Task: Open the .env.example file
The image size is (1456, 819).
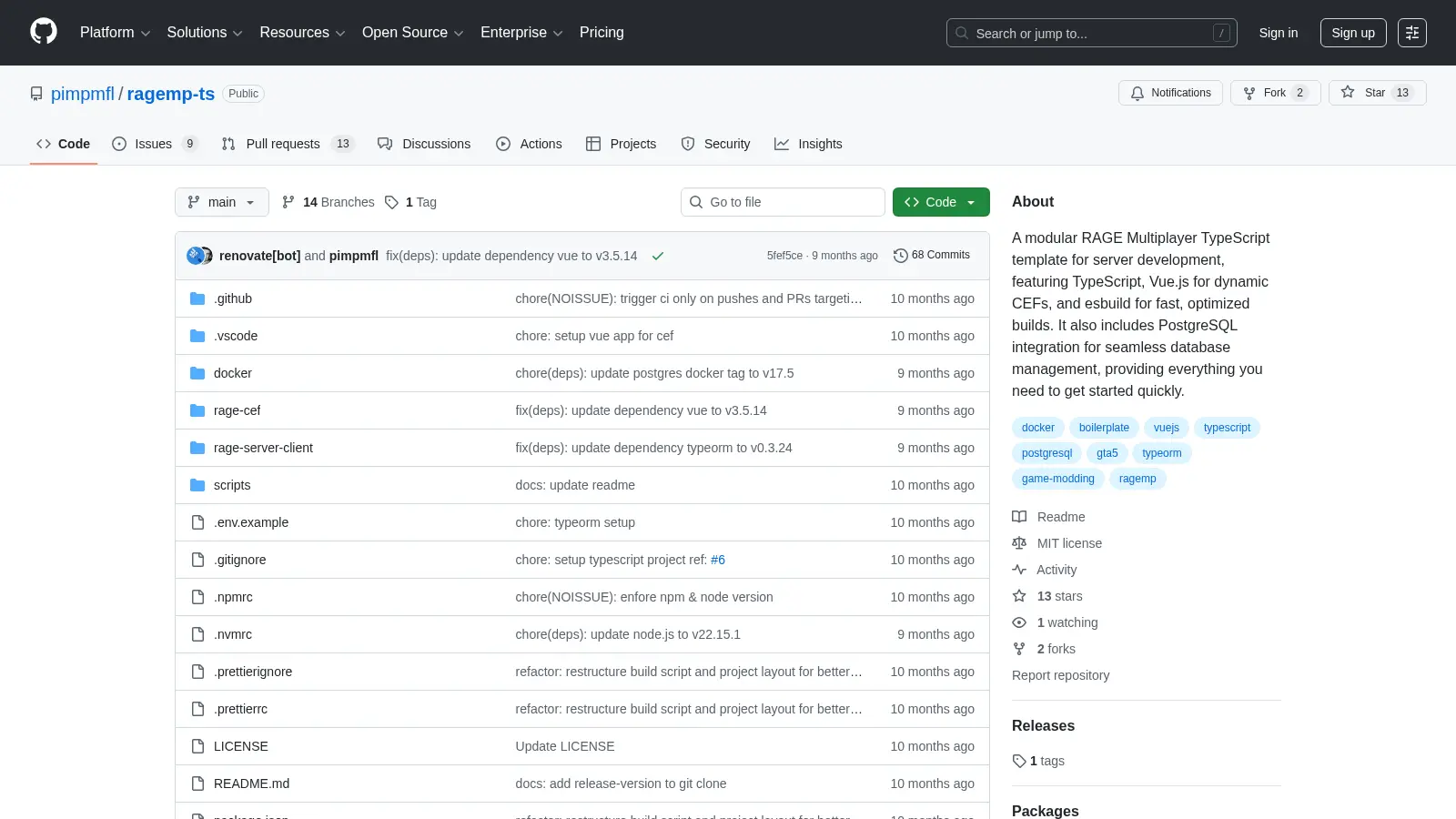Action: point(251,522)
